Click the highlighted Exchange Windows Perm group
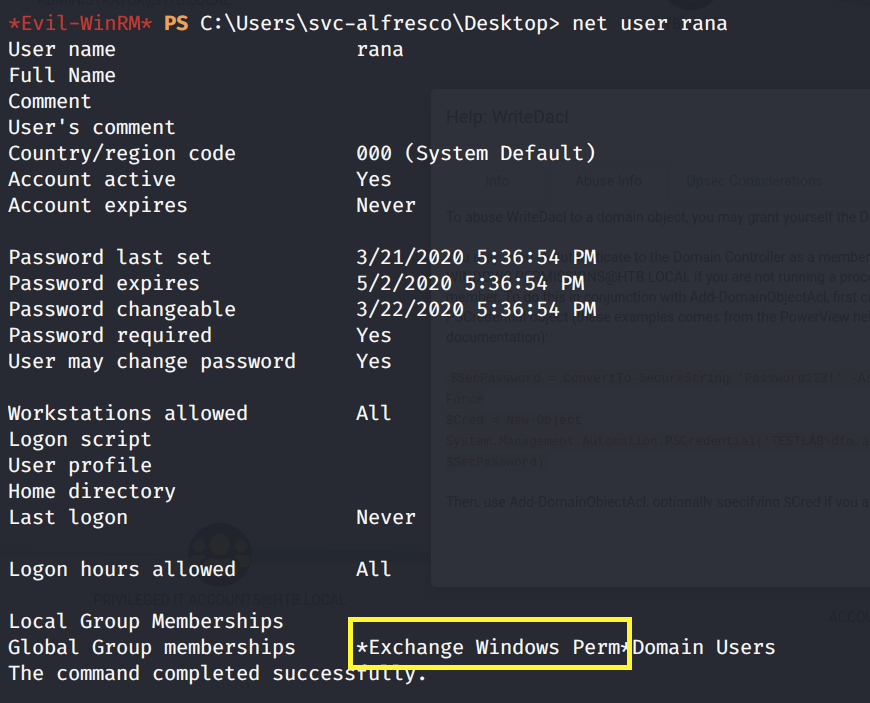This screenshot has width=870, height=703. click(x=490, y=647)
